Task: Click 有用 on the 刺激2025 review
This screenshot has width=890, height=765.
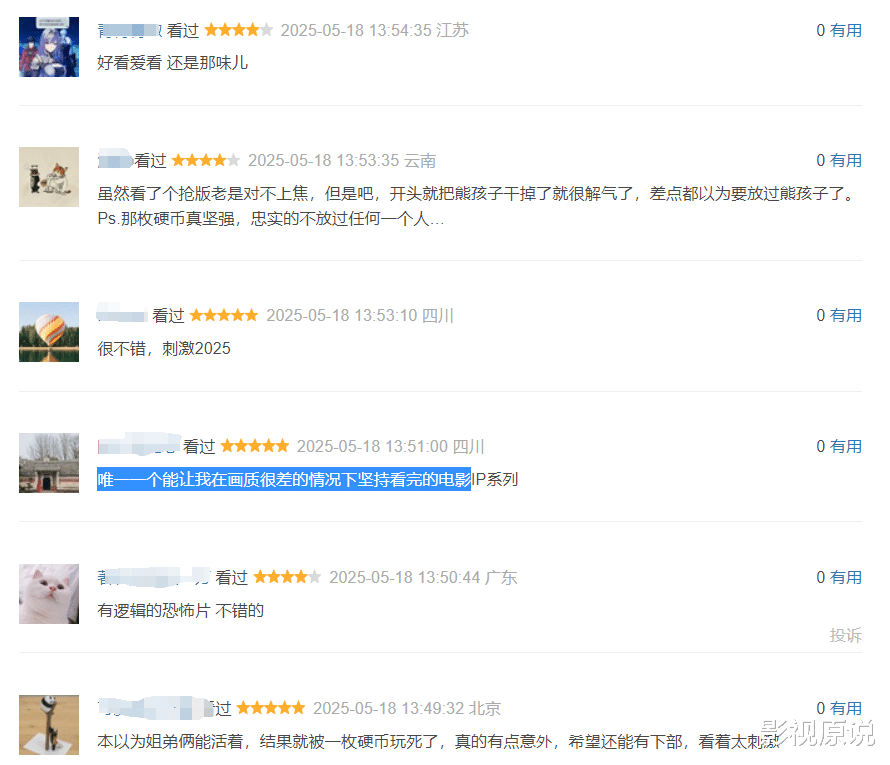Action: click(x=846, y=316)
